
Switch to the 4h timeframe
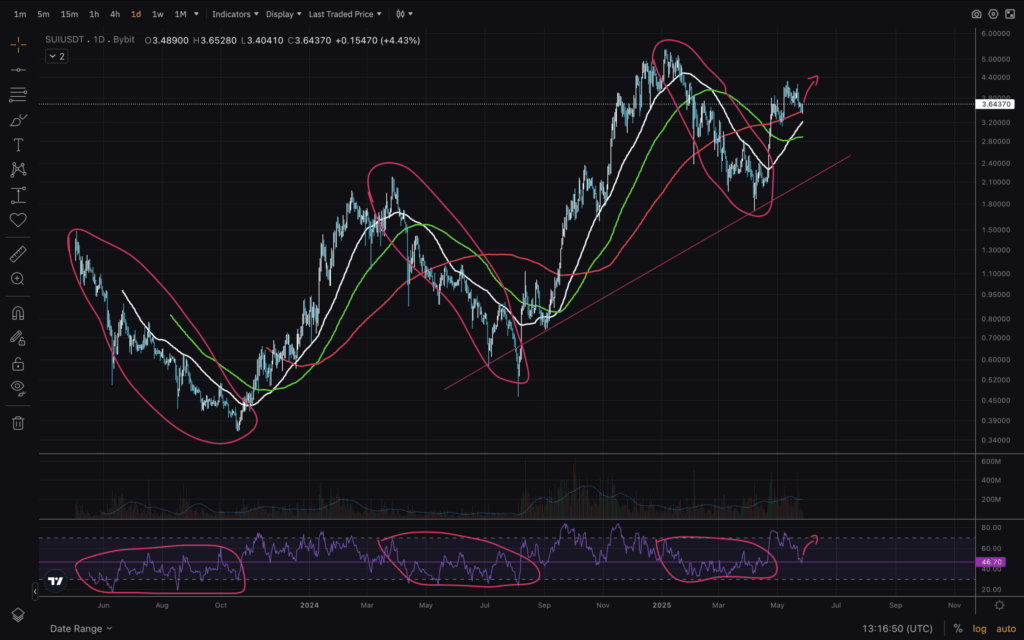tap(115, 14)
